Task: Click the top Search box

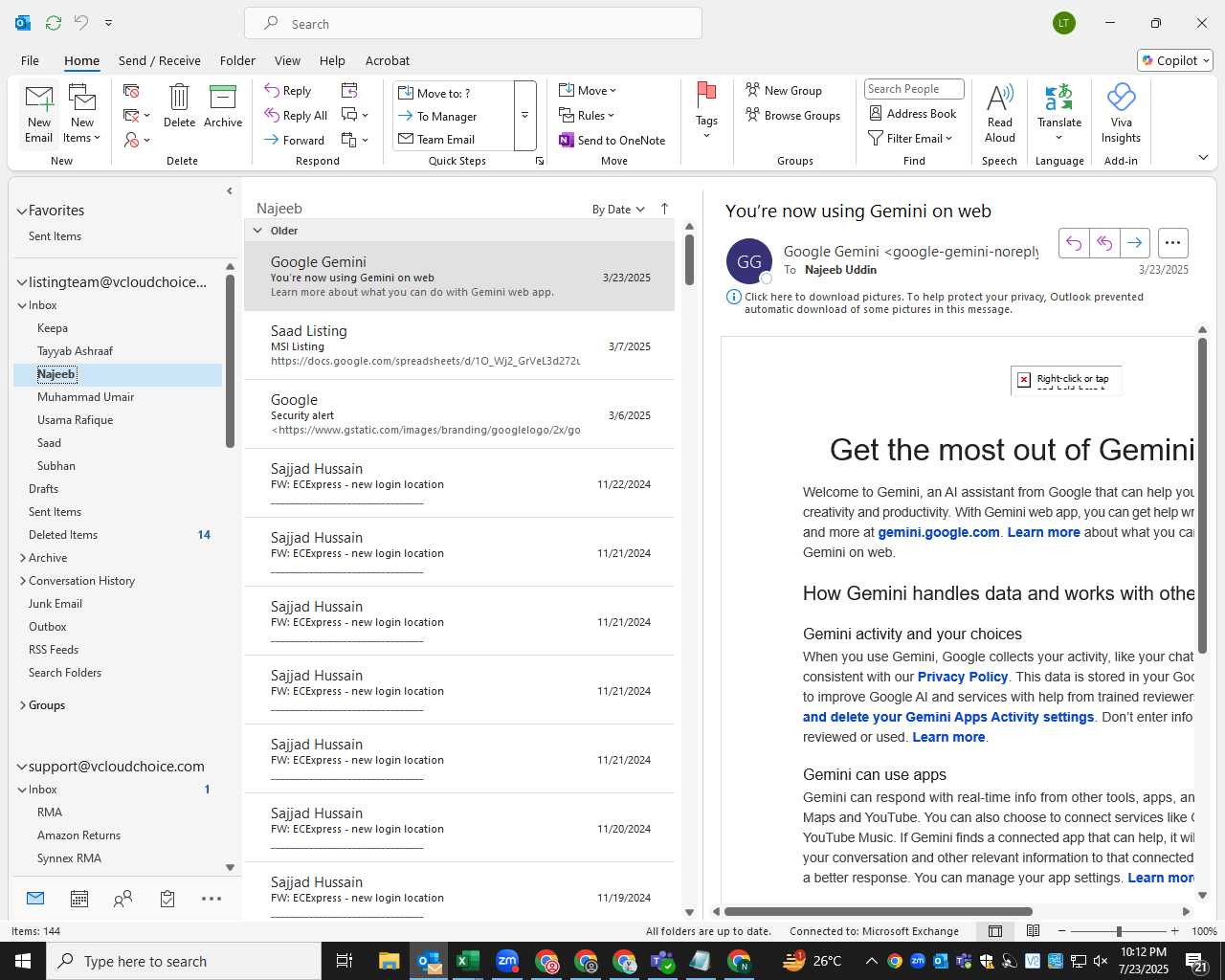Action: (473, 23)
